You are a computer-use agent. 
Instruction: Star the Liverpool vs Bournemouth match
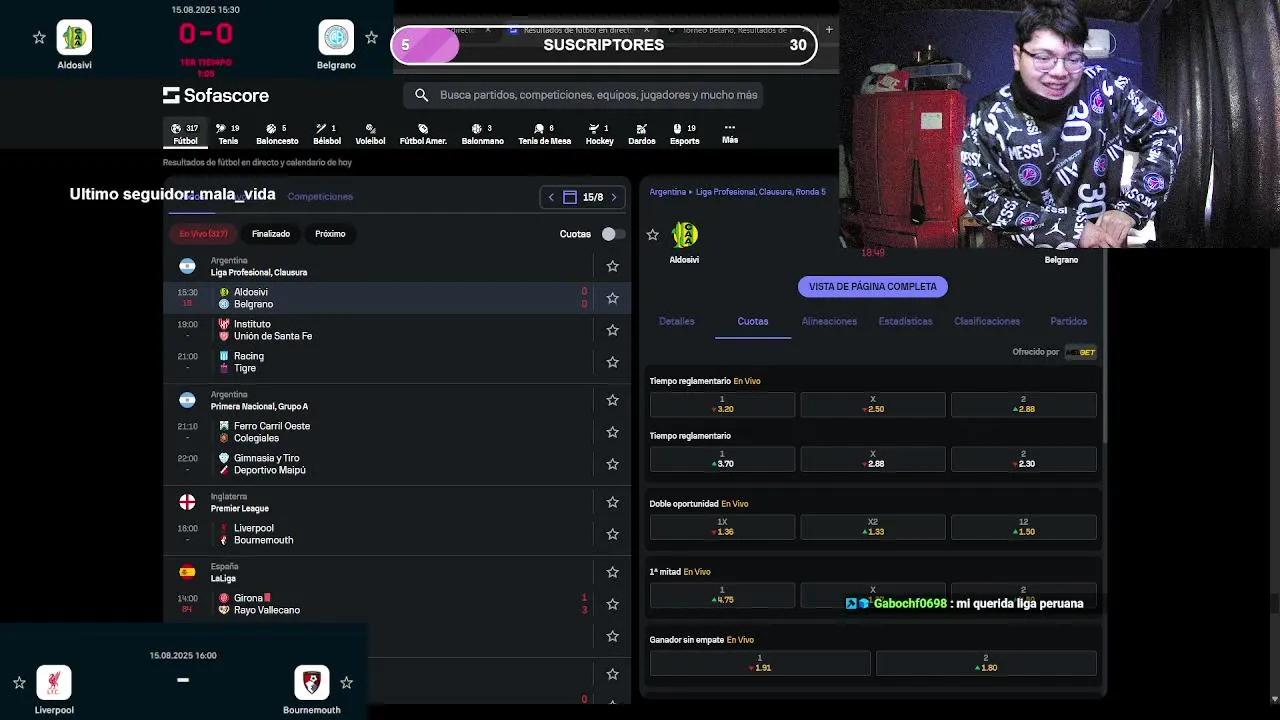tap(613, 534)
